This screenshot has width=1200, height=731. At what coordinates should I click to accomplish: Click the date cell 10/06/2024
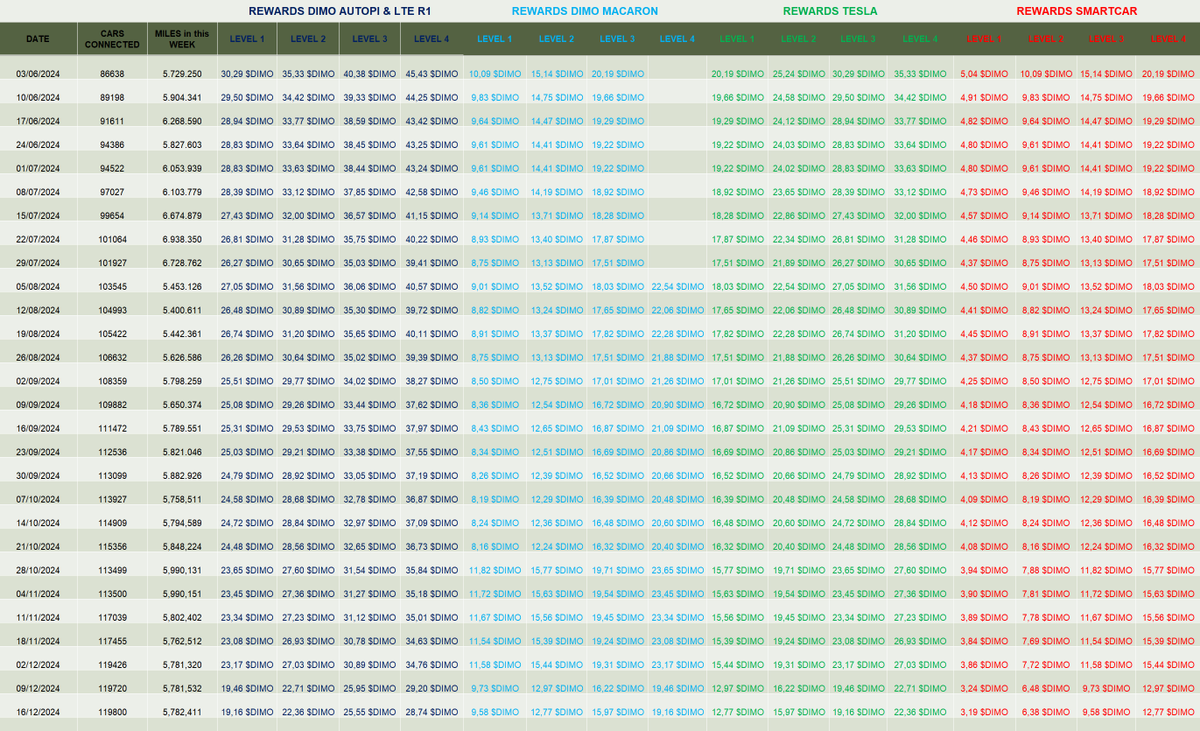click(37, 98)
